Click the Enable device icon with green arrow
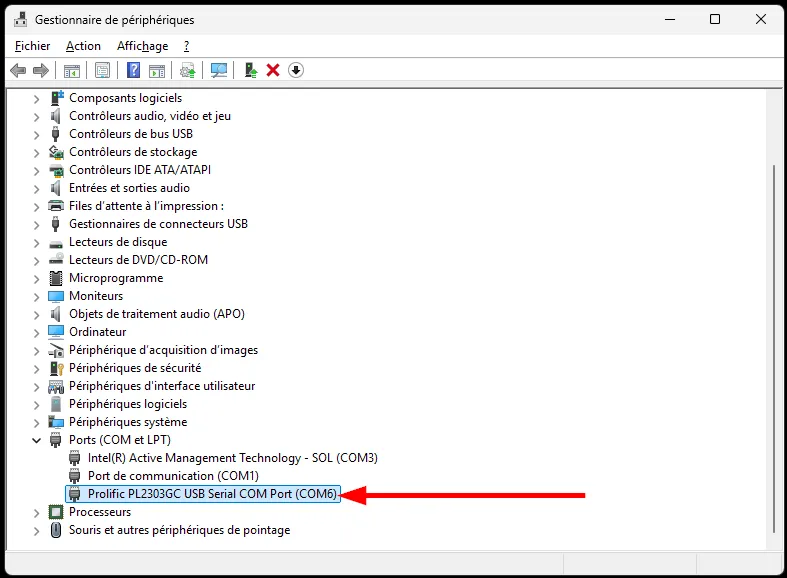787x578 pixels. point(250,70)
